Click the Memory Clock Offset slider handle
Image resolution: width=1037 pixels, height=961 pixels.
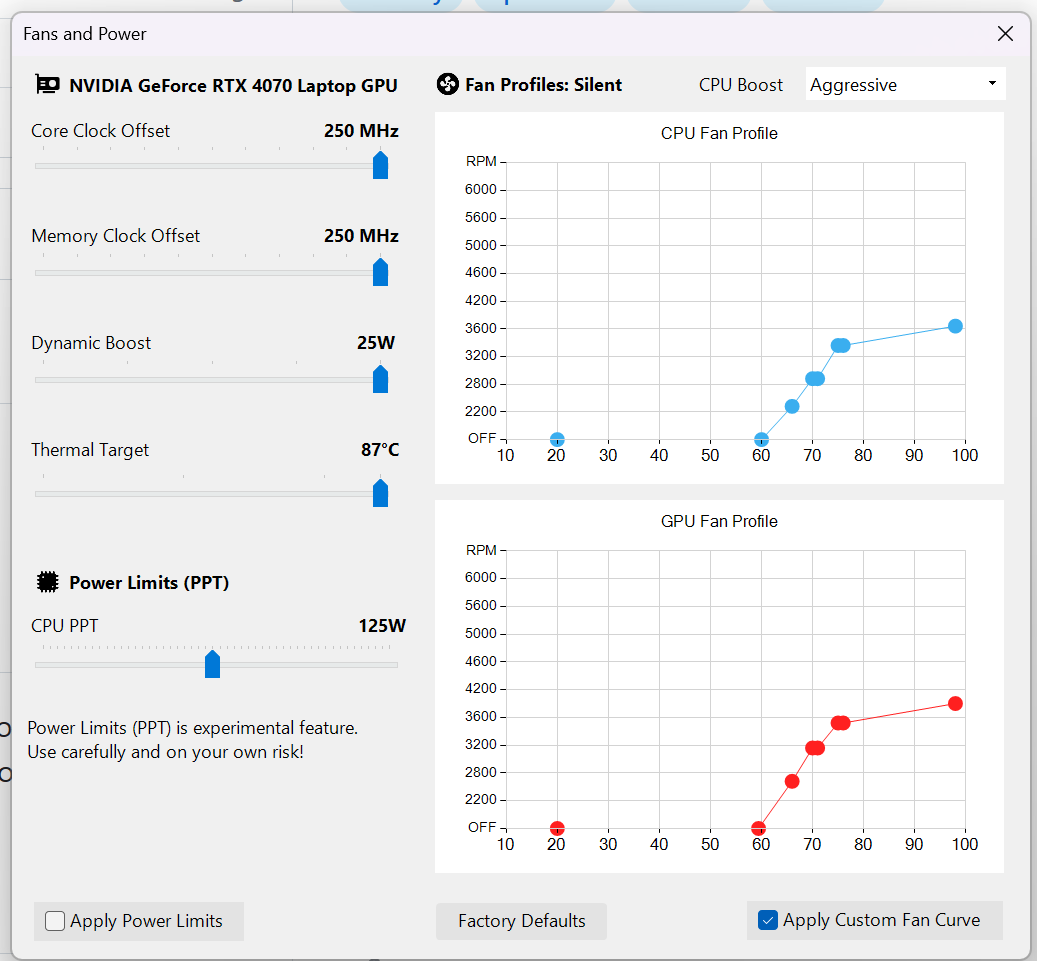coord(380,272)
